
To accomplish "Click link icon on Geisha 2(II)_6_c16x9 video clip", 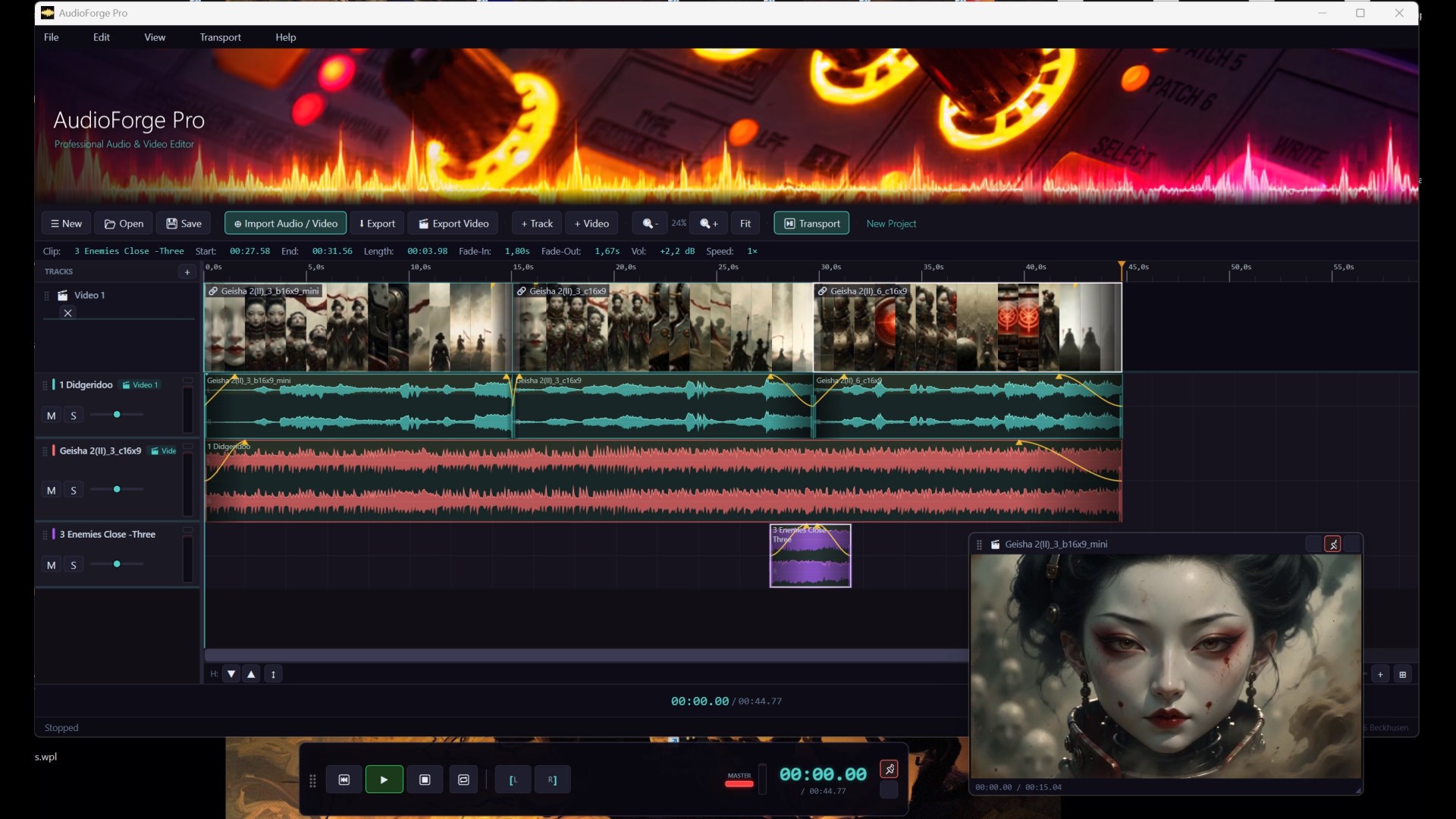I will coord(823,291).
